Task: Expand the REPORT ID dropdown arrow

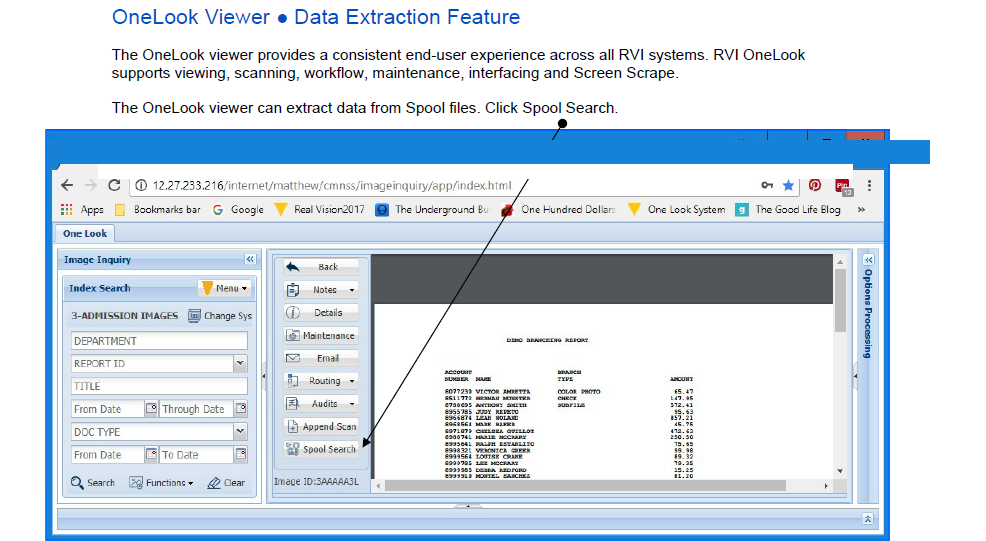Action: click(240, 364)
